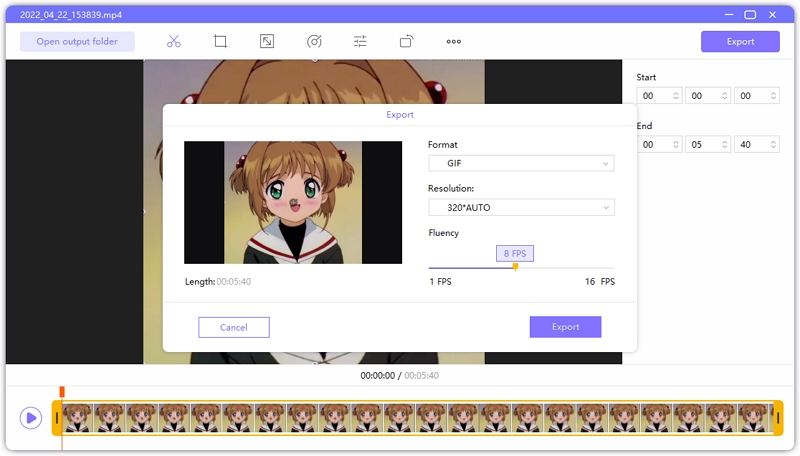Select the crop tool icon
800x456 pixels.
pyautogui.click(x=220, y=41)
